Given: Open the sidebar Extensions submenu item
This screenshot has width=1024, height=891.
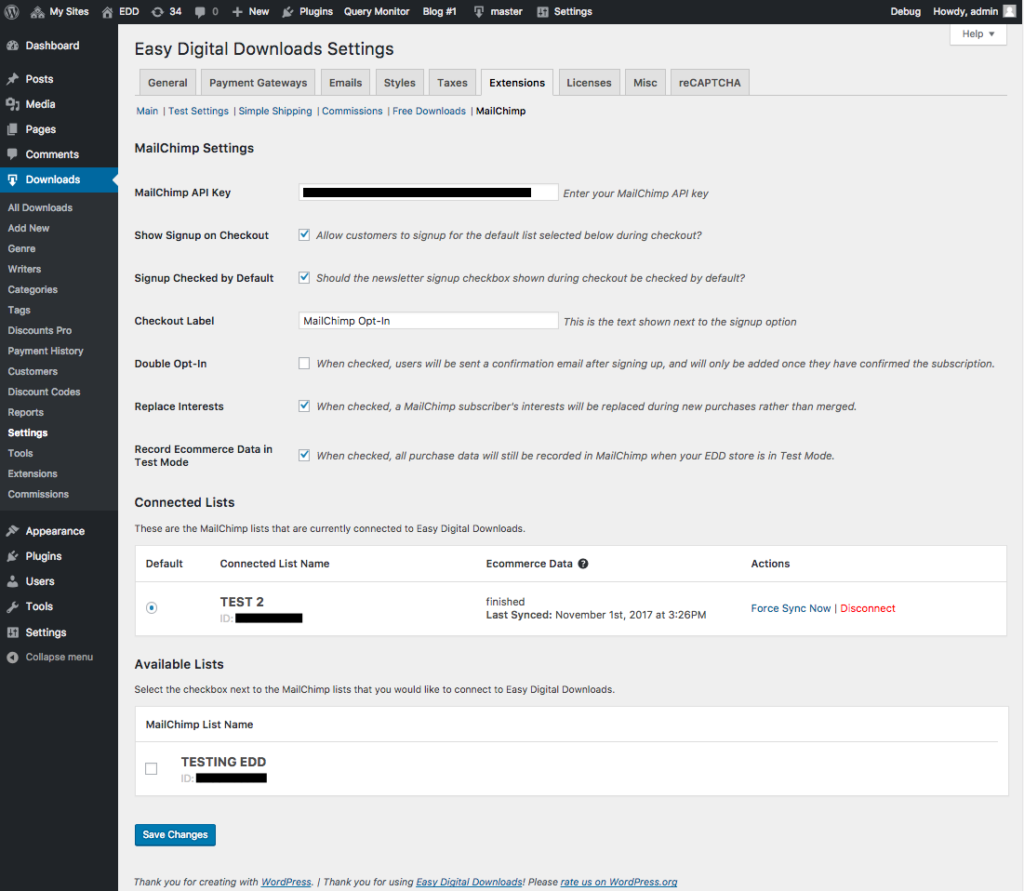Looking at the screenshot, I should coord(33,474).
